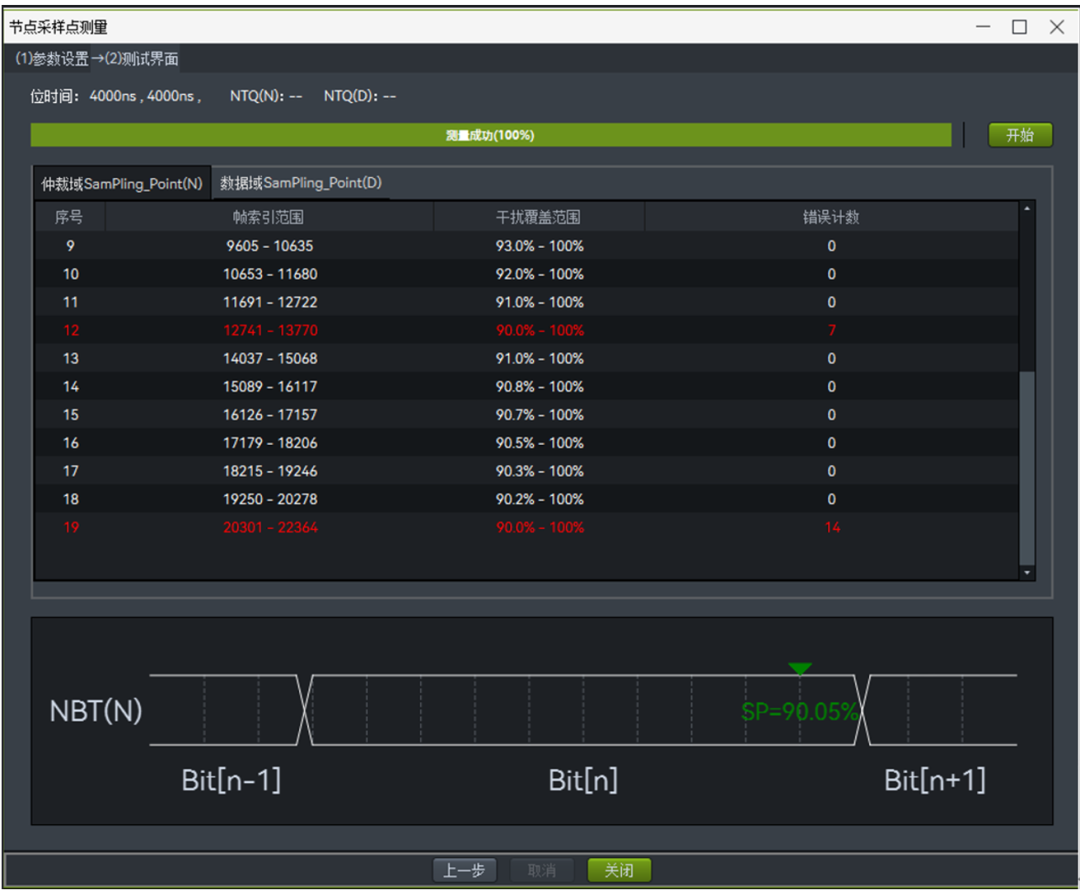Open the (2)测试界面 step
Viewport: 1080px width, 890px height.
click(142, 59)
